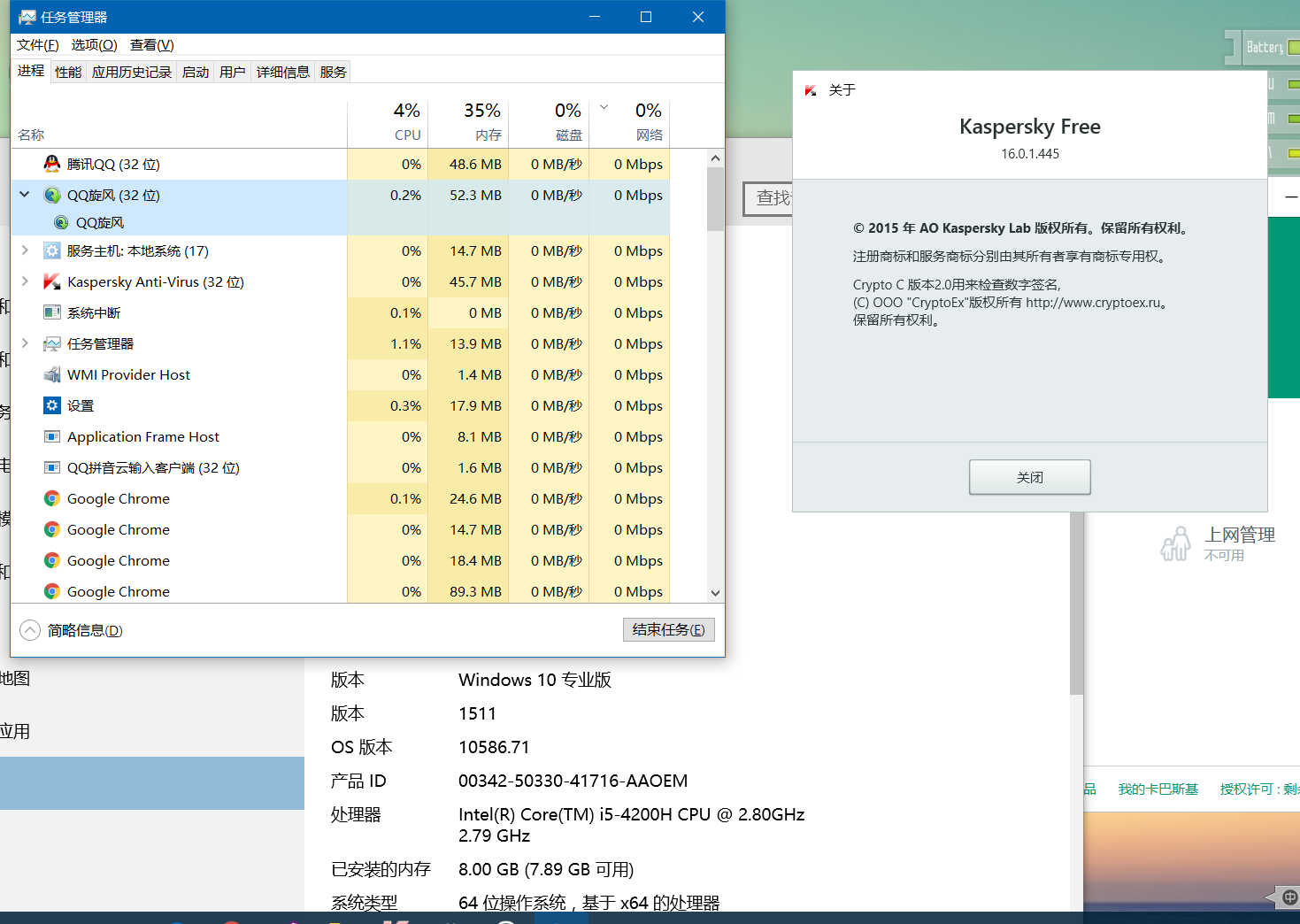Click Chrome icon of the 18.4 MB process
Image resolution: width=1300 pixels, height=924 pixels.
point(52,560)
